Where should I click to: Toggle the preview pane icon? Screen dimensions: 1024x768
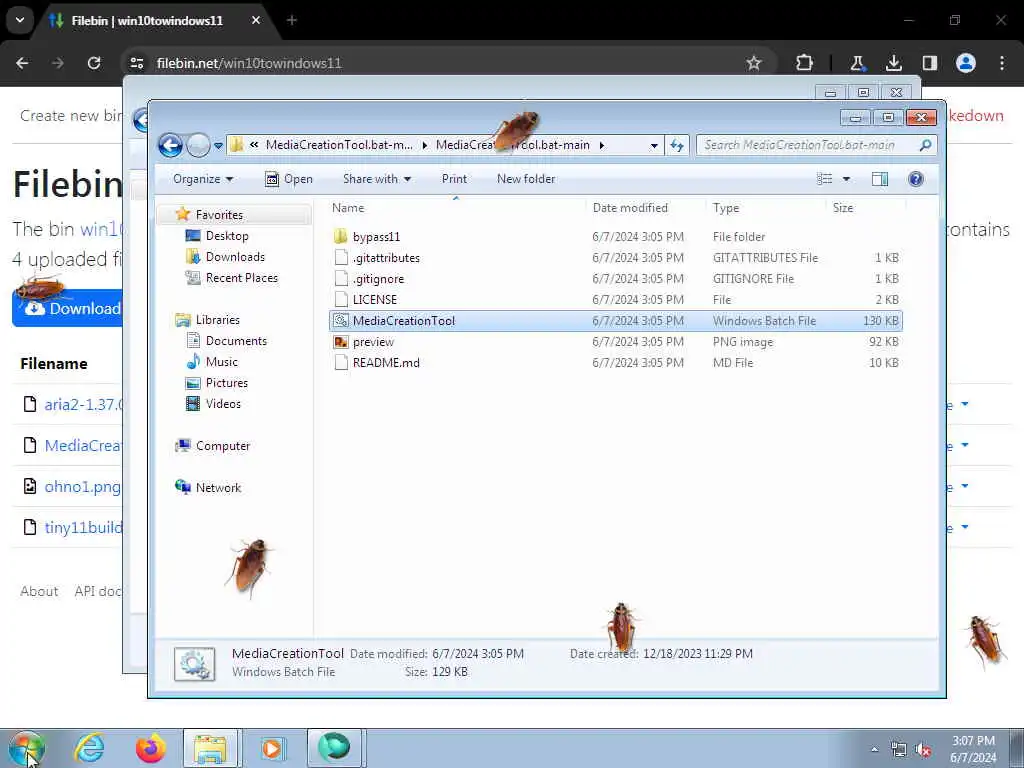click(880, 179)
